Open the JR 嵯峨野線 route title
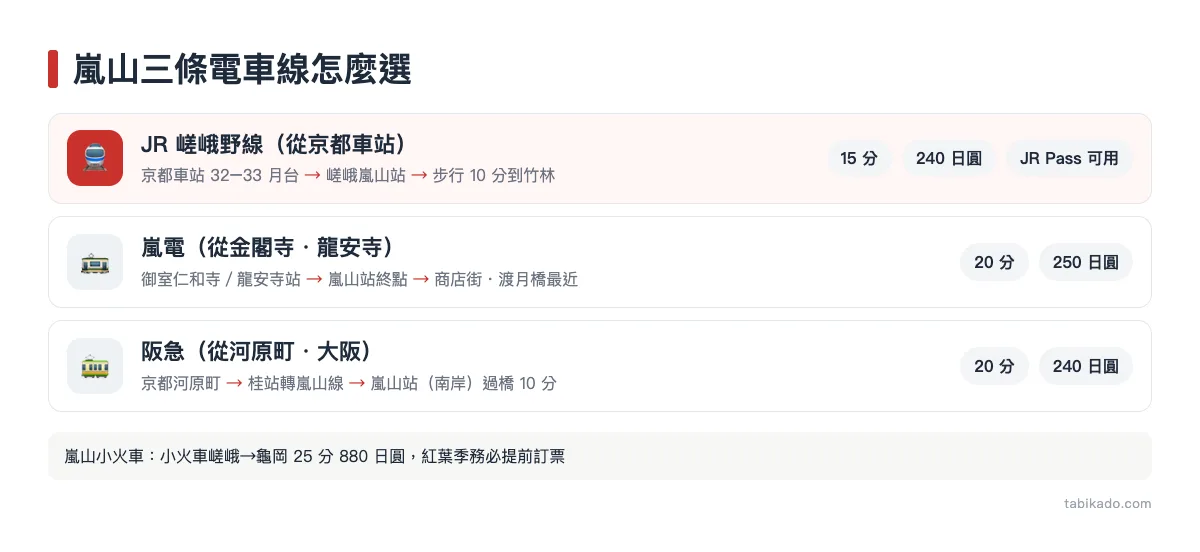 click(274, 144)
